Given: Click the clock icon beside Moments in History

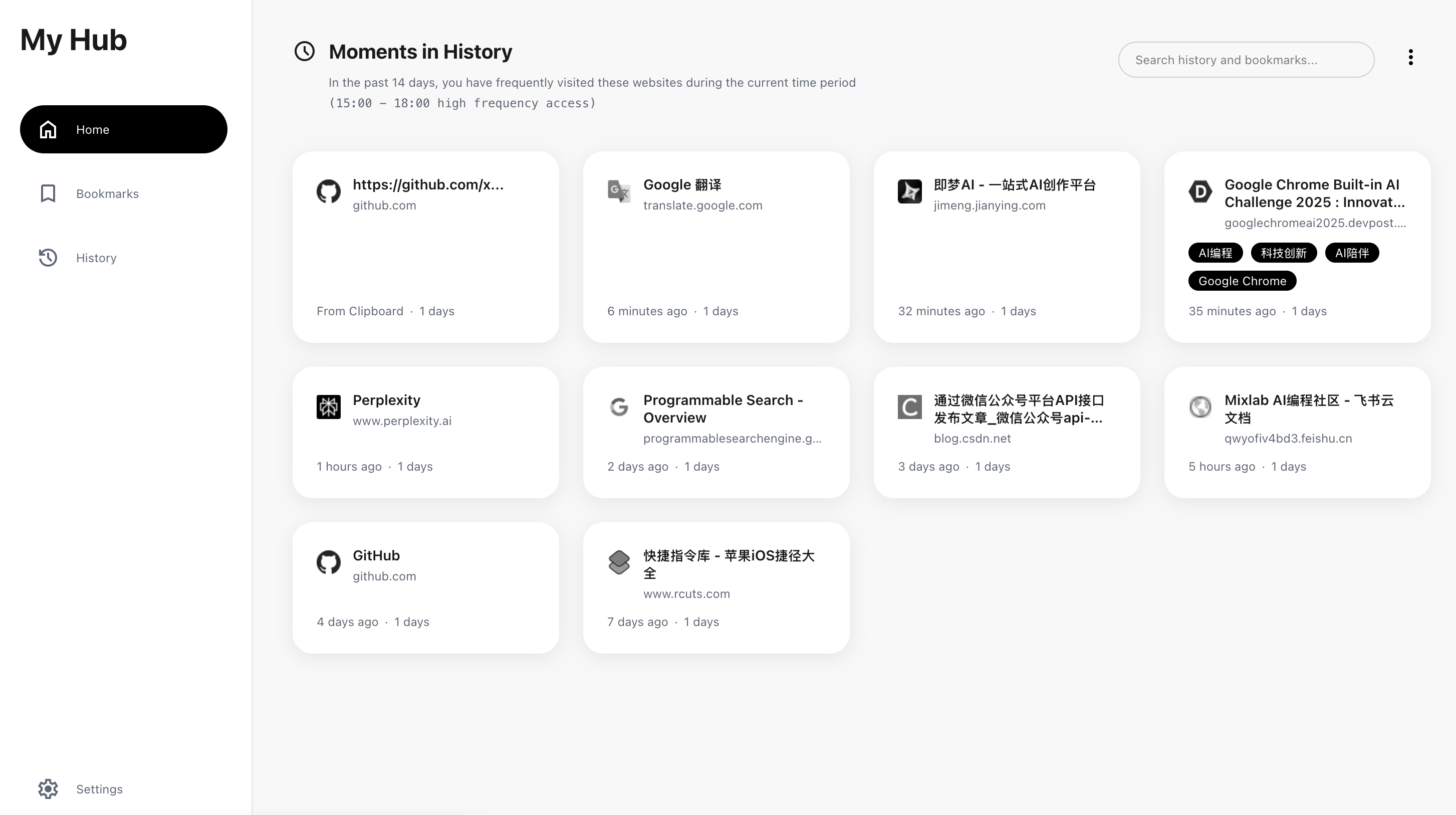Looking at the screenshot, I should 305,52.
